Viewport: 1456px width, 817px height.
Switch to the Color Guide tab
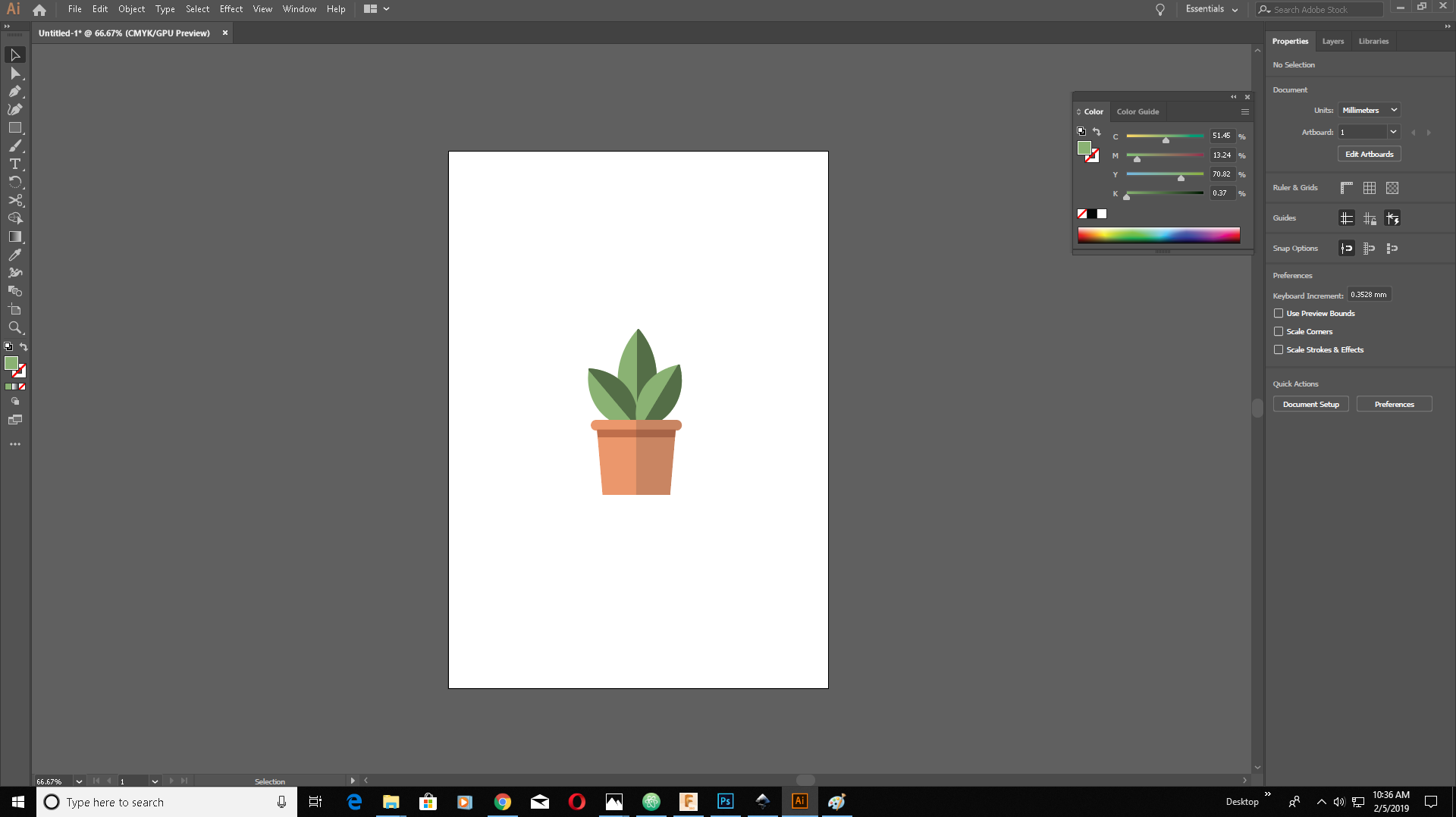tap(1137, 112)
